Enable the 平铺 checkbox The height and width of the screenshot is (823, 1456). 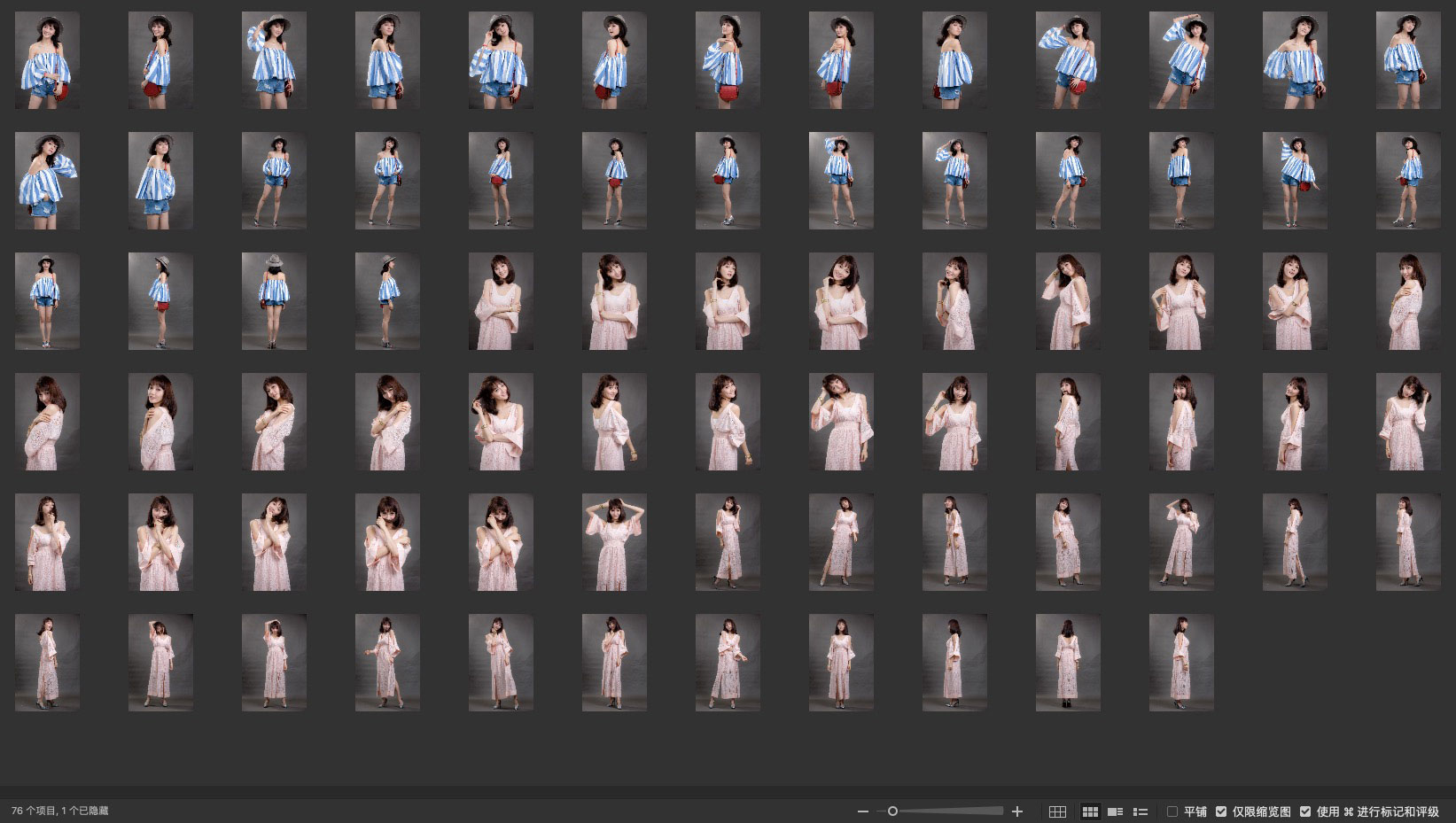click(1172, 811)
